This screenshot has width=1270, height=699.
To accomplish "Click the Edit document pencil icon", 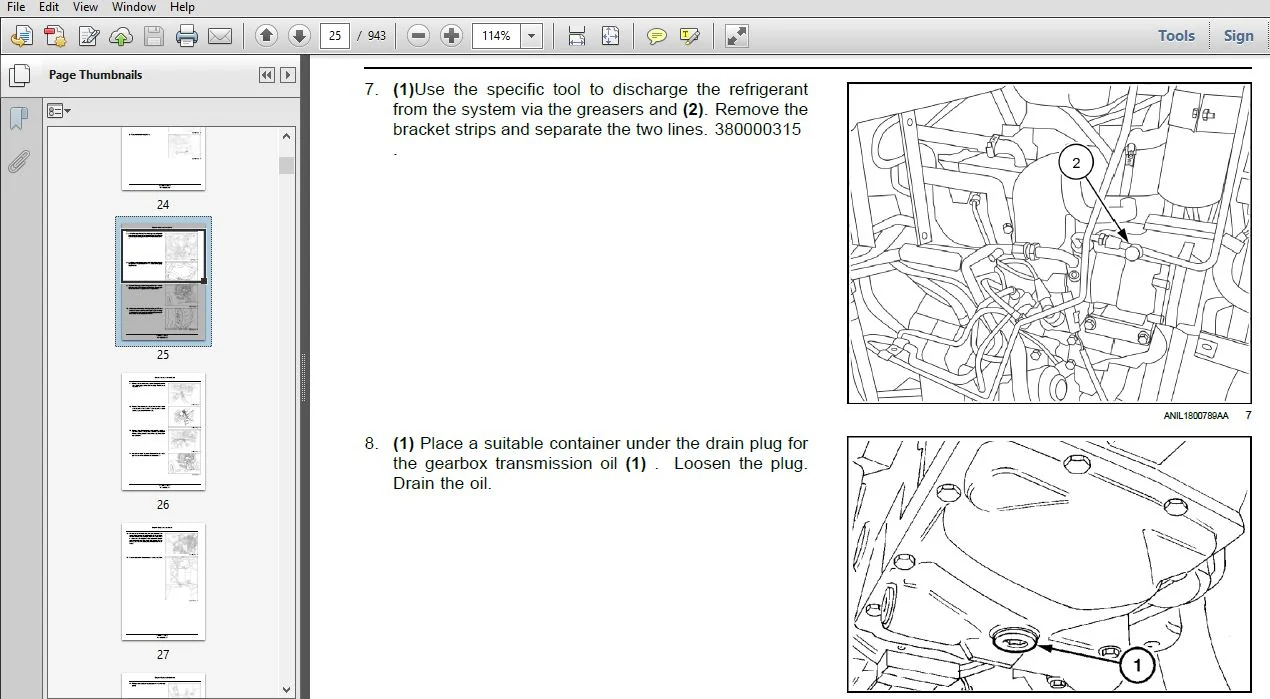I will (89, 37).
